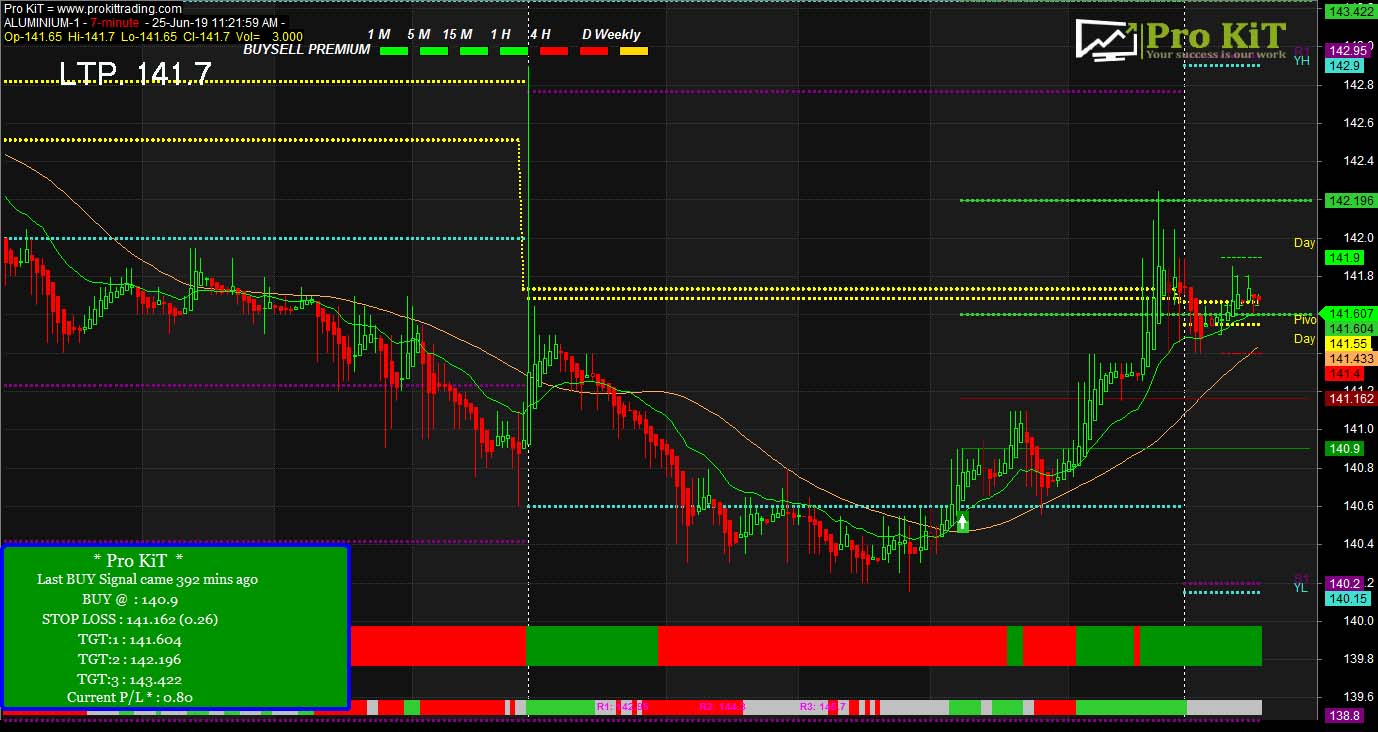Click the 4 H red signal indicator

tap(554, 50)
